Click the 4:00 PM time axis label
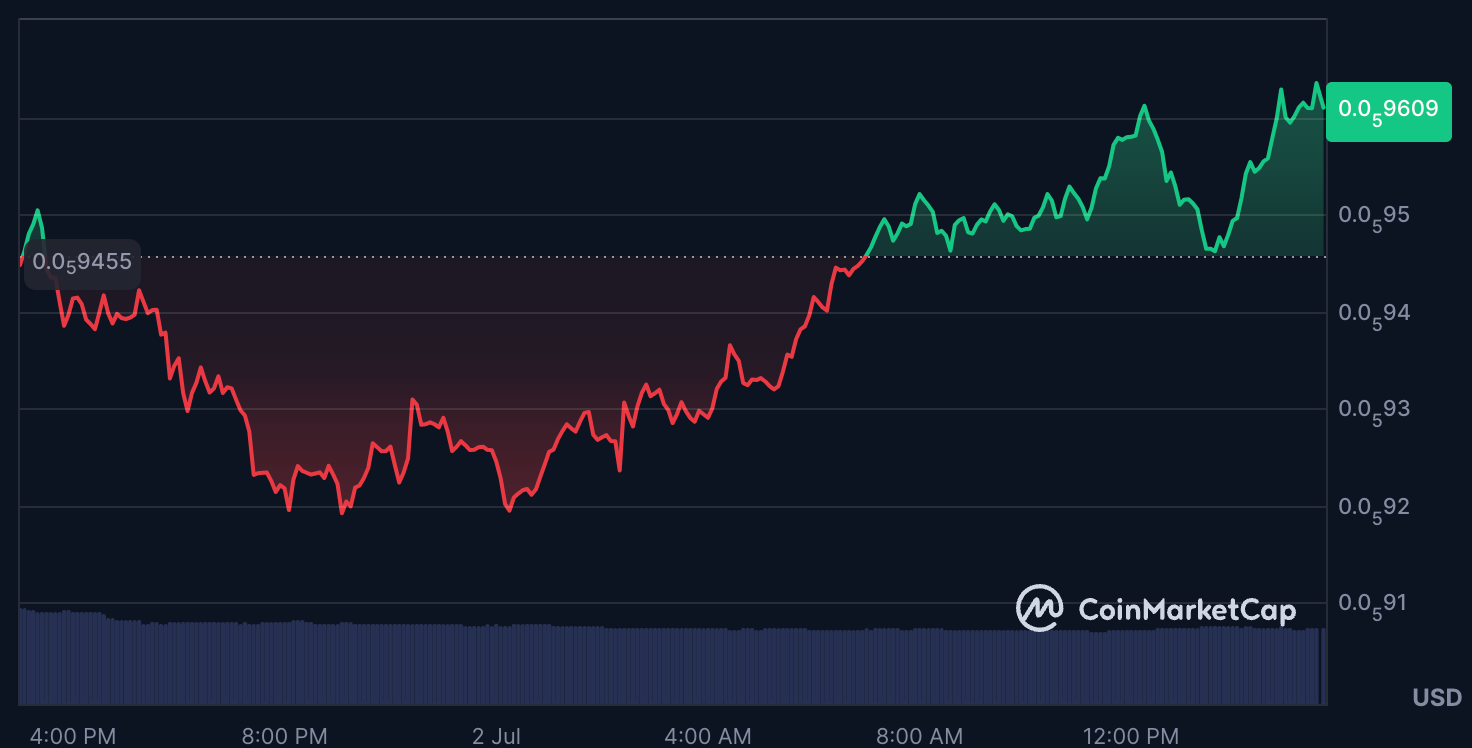Image resolution: width=1472 pixels, height=748 pixels. pyautogui.click(x=73, y=737)
